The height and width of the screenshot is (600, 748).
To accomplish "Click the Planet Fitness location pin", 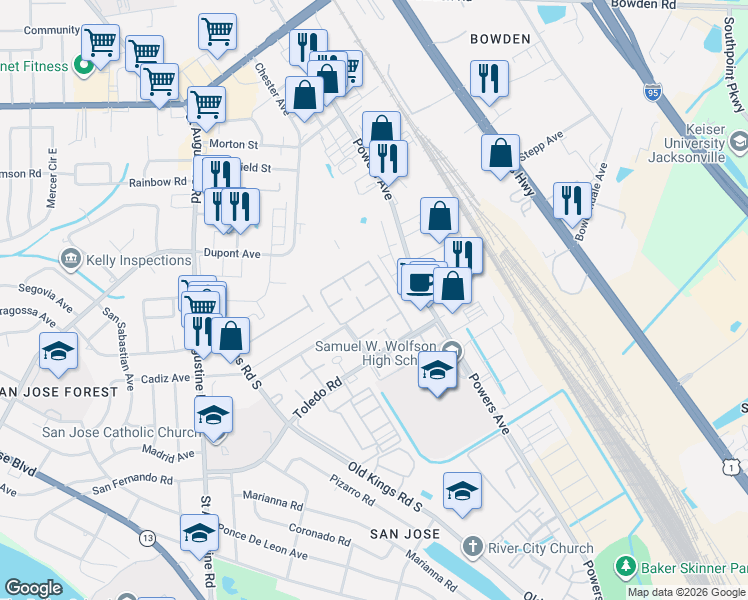I will (x=83, y=66).
